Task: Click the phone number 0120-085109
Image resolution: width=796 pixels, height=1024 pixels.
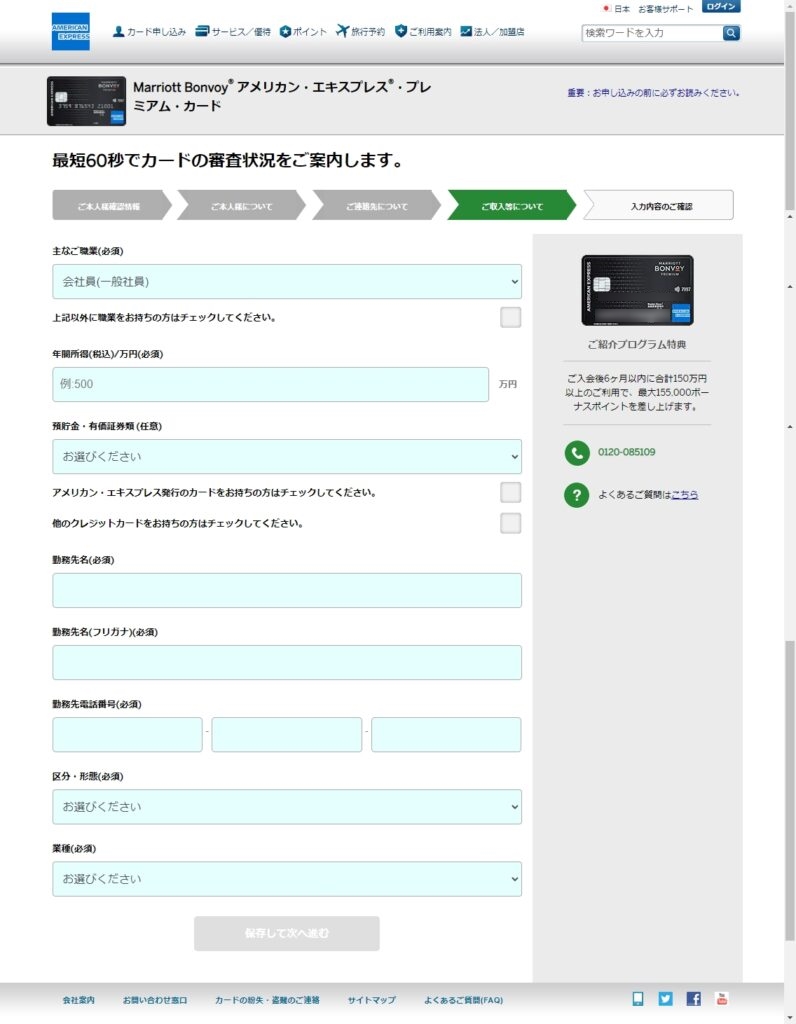Action: coord(626,452)
